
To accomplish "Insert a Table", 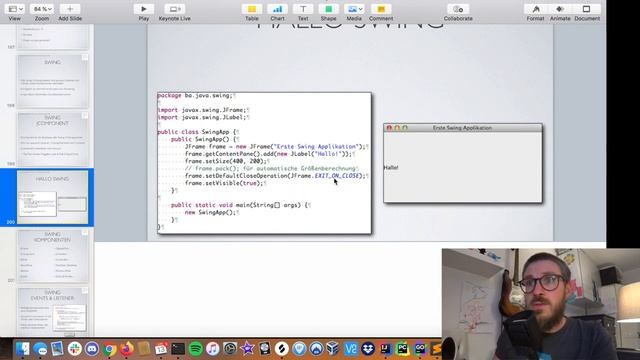I will pos(252,9).
